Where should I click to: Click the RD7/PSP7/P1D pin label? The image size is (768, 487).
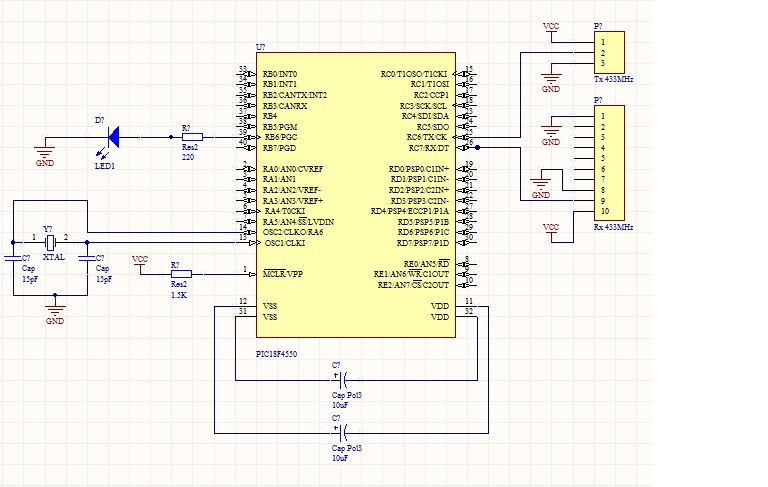click(x=422, y=243)
